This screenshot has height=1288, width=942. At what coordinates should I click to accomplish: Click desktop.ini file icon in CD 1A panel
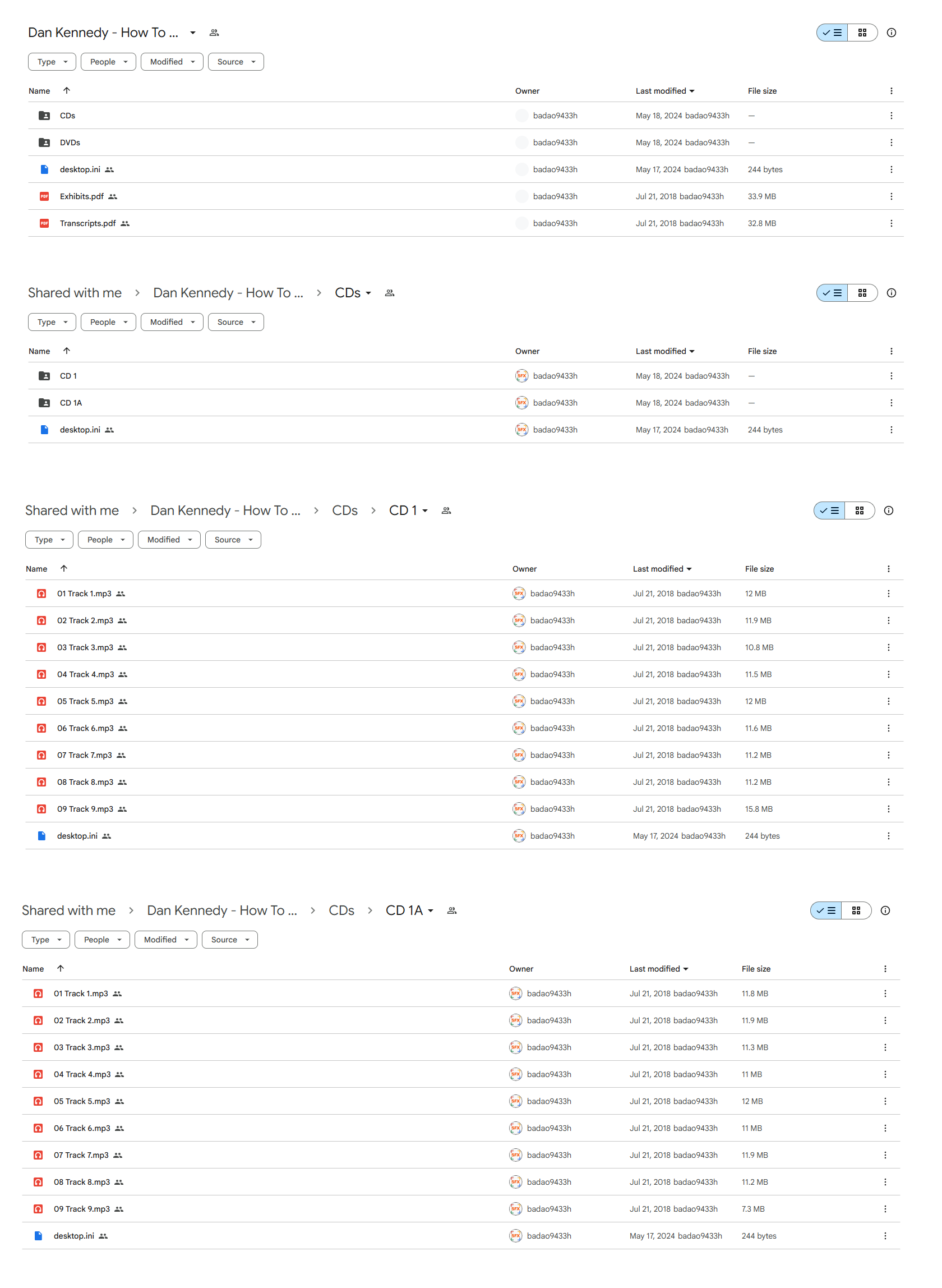click(38, 1235)
